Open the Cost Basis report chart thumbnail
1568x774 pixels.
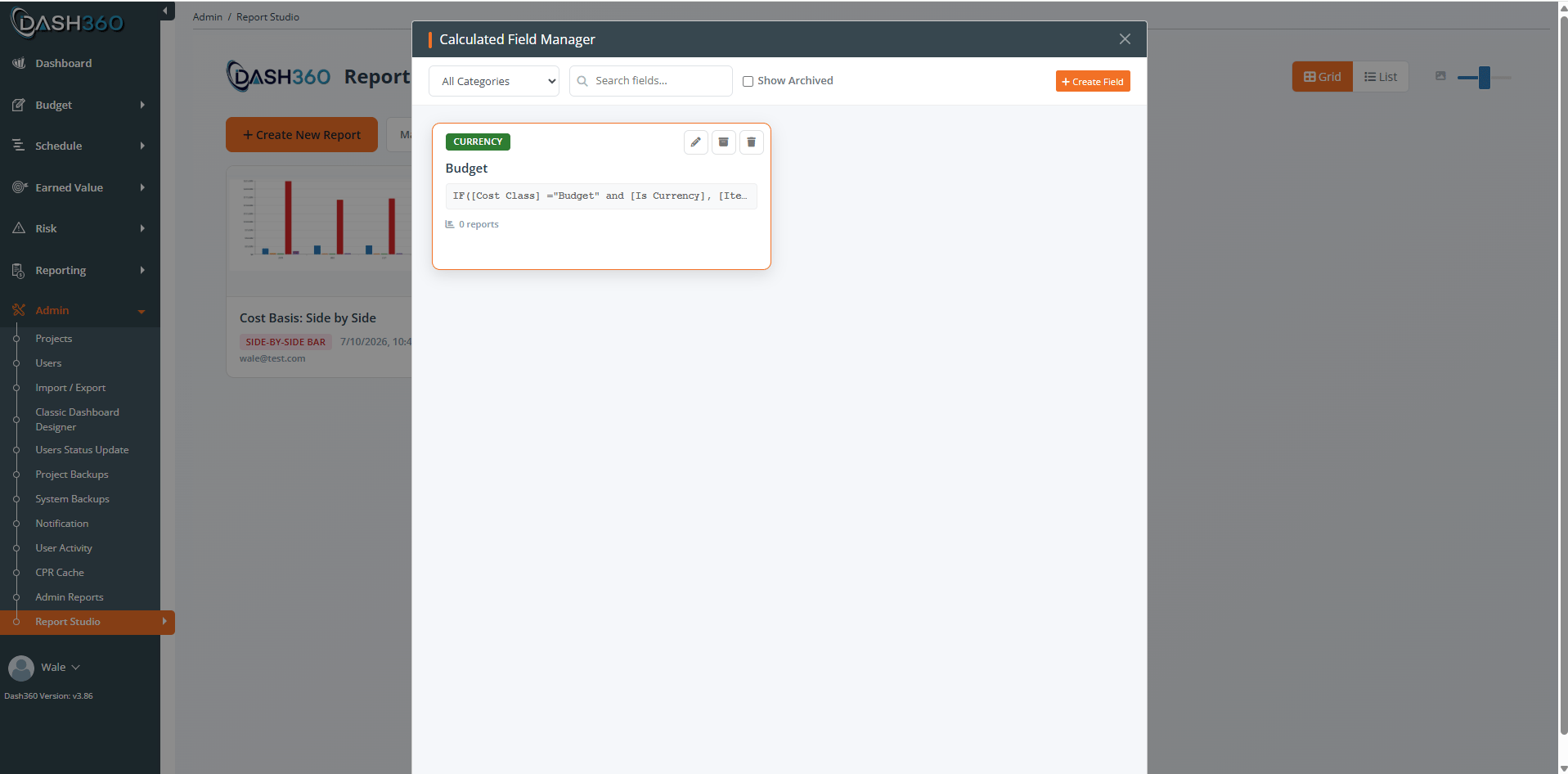tap(321, 219)
